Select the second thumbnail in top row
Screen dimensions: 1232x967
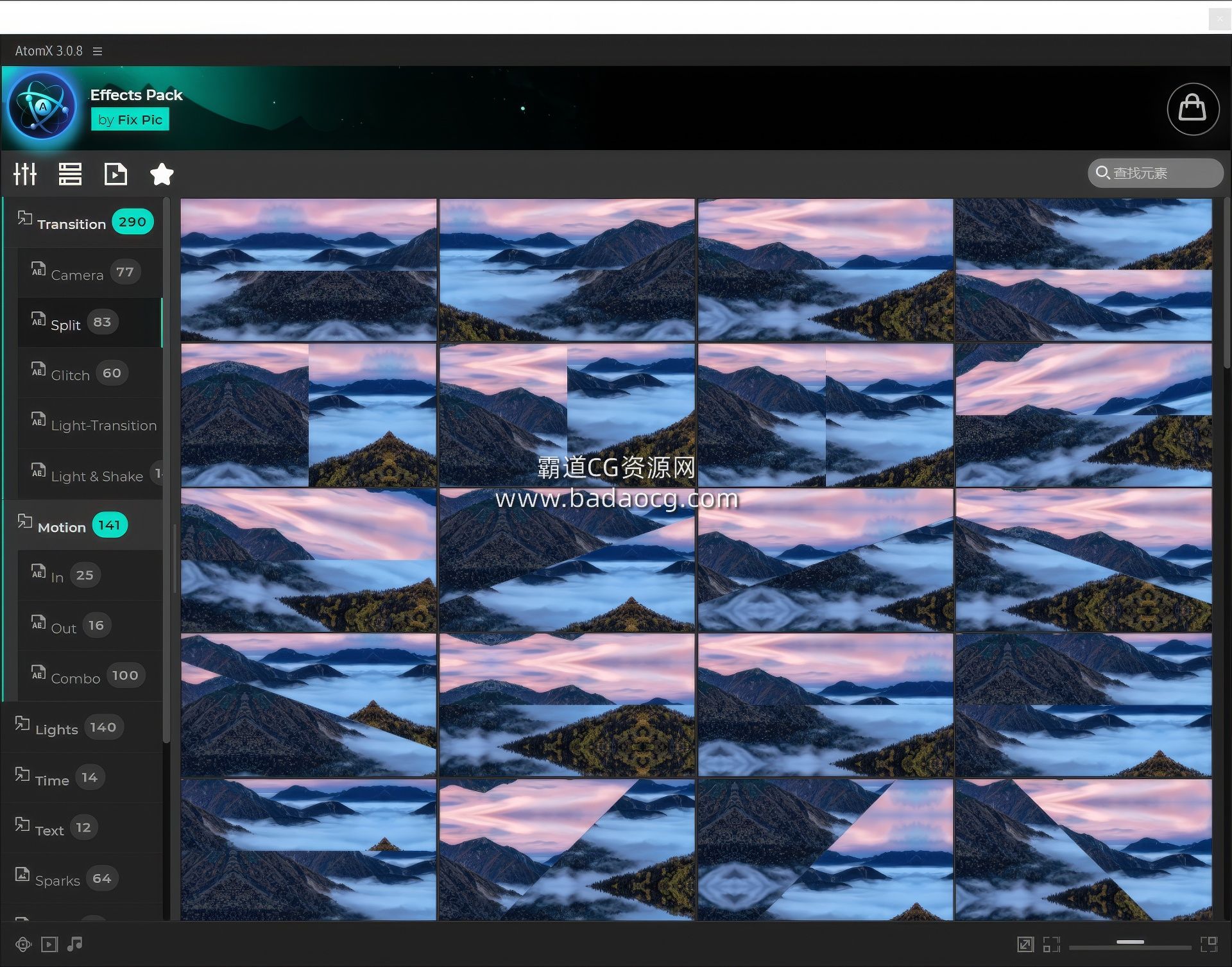click(567, 270)
